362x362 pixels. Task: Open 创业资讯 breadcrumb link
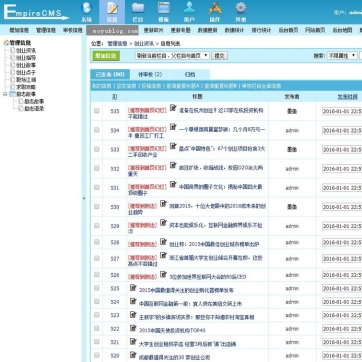[x=144, y=43]
